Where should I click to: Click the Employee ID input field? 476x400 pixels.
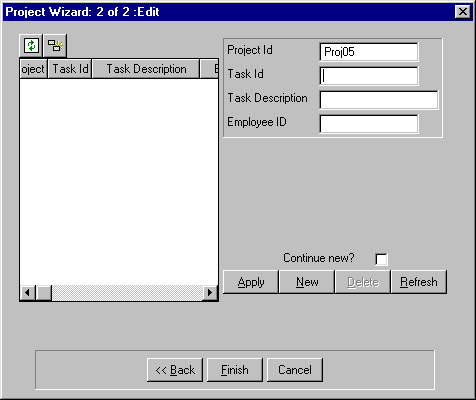click(x=369, y=124)
